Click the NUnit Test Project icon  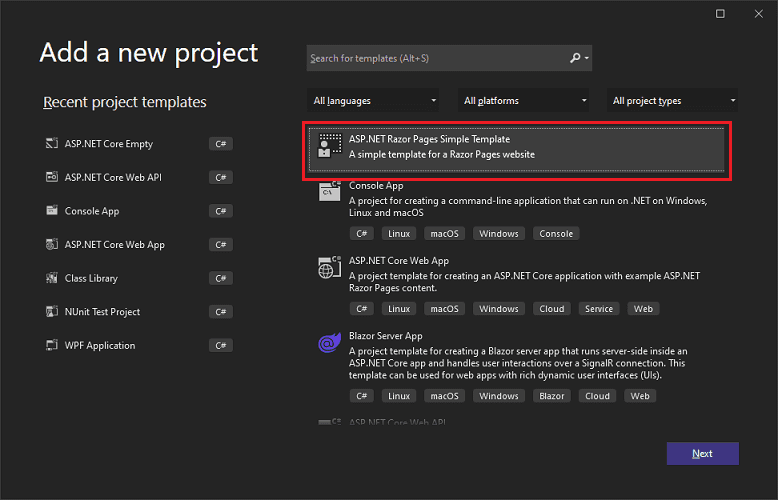coord(52,312)
